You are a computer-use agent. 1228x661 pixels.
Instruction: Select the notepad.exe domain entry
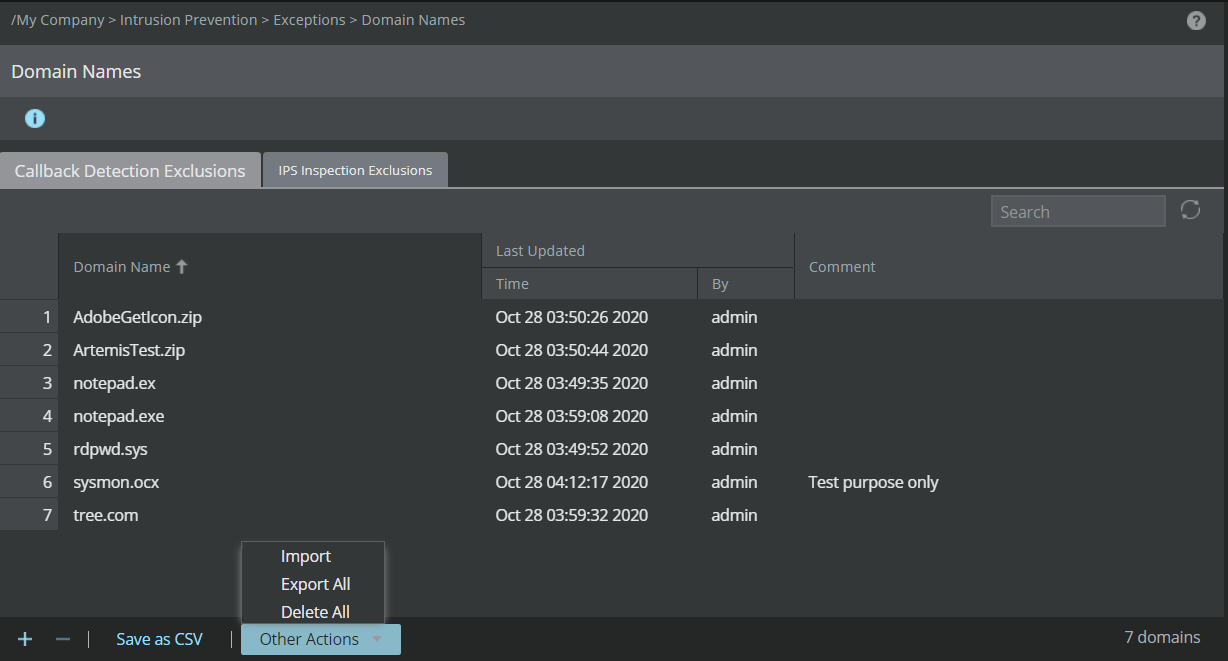pos(119,416)
